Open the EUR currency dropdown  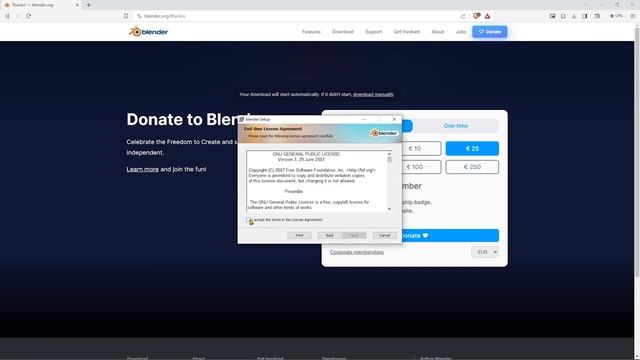tap(485, 252)
